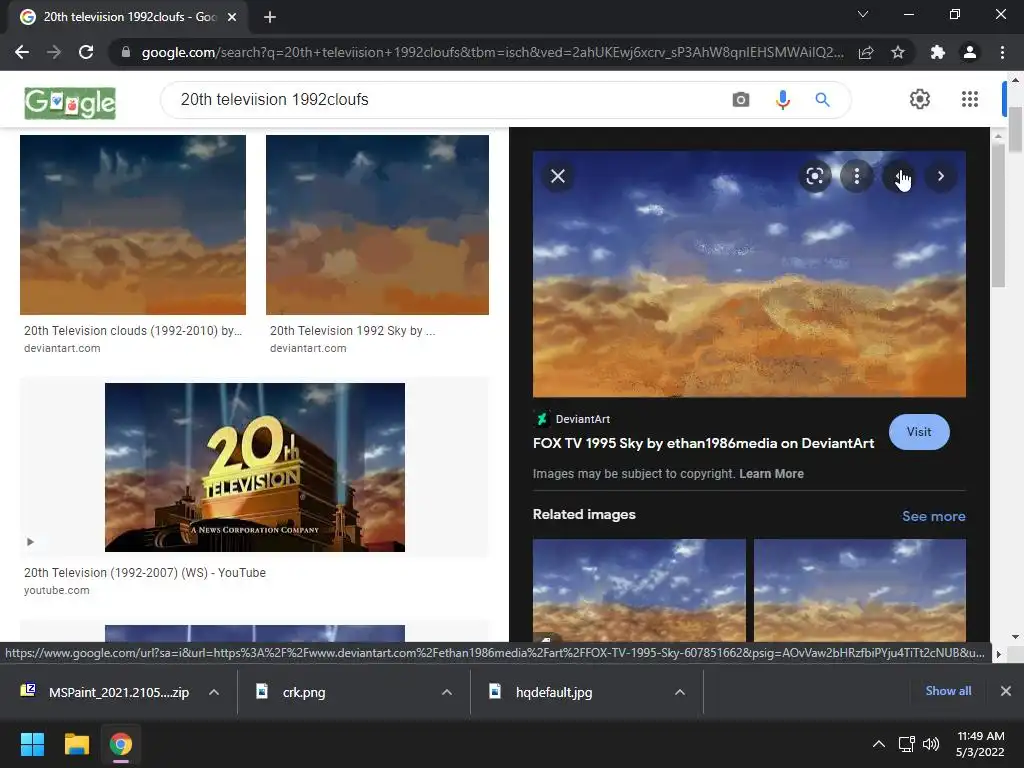
Task: Open 20th Television 1992 Sky thumbnail
Action: point(377,225)
